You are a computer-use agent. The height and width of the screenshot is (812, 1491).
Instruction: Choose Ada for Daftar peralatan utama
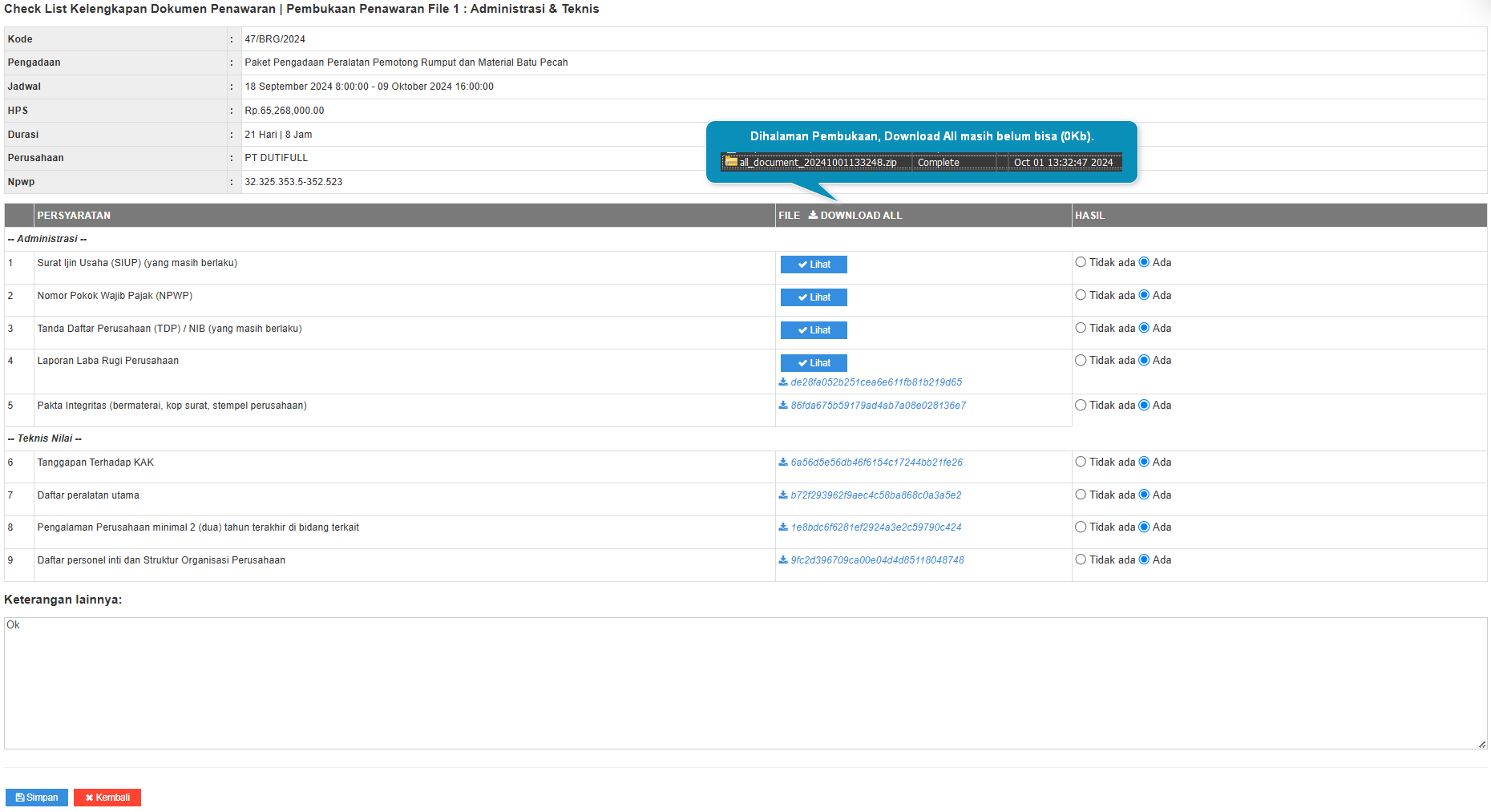click(x=1144, y=495)
